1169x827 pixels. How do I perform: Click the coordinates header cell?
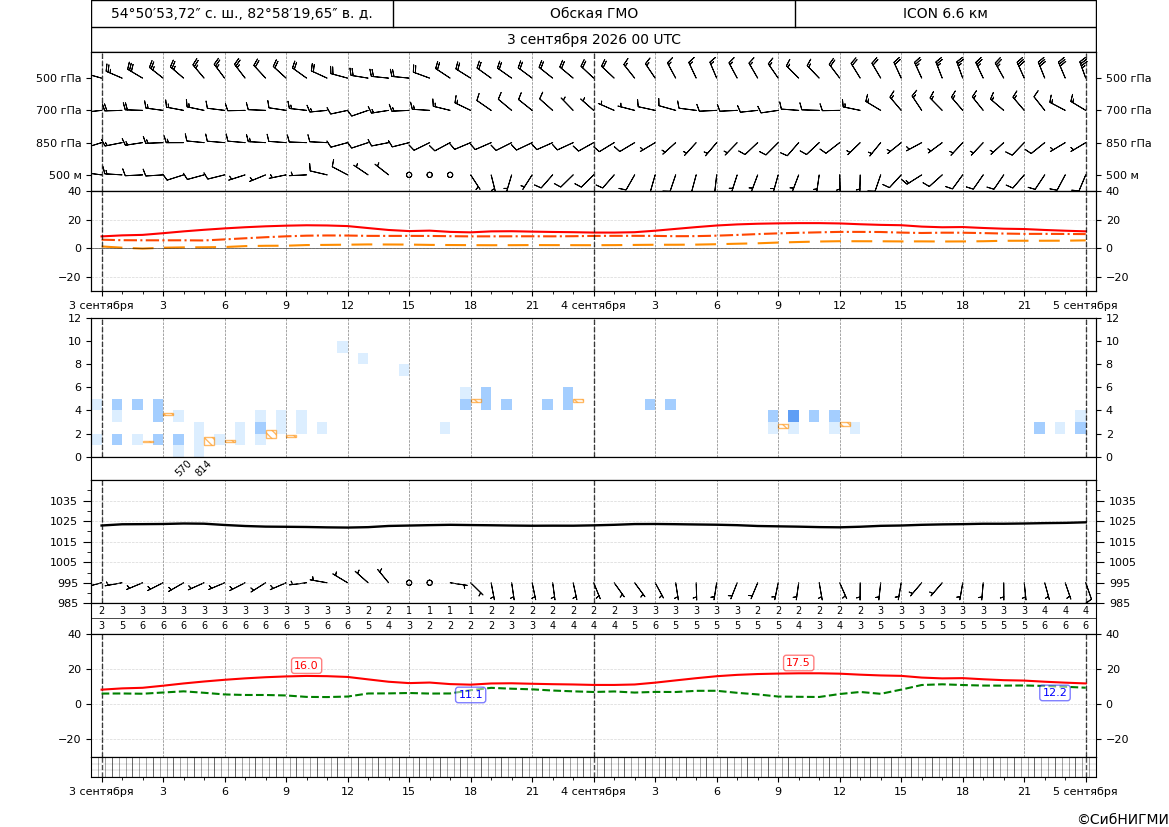coord(242,13)
